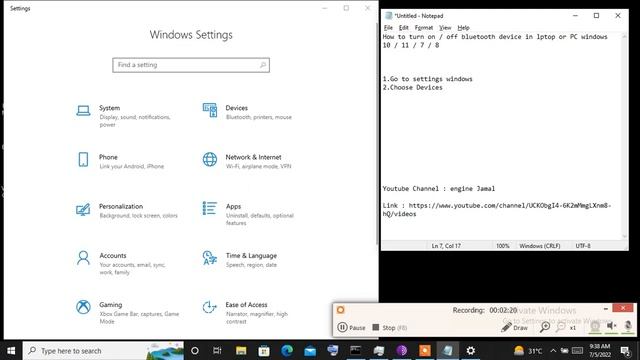Open the Devices settings category

pos(248,112)
